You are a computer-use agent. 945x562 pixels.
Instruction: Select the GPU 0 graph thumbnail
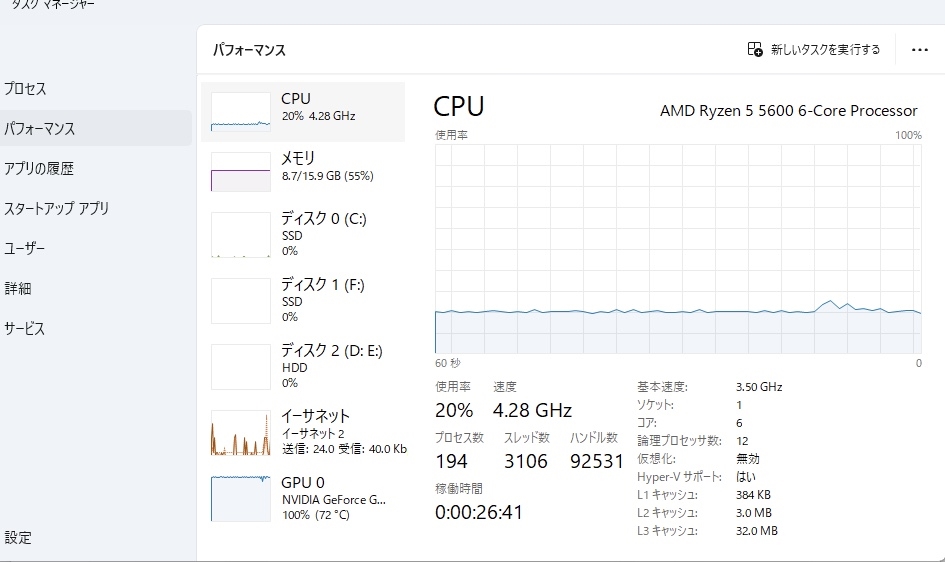tap(240, 498)
